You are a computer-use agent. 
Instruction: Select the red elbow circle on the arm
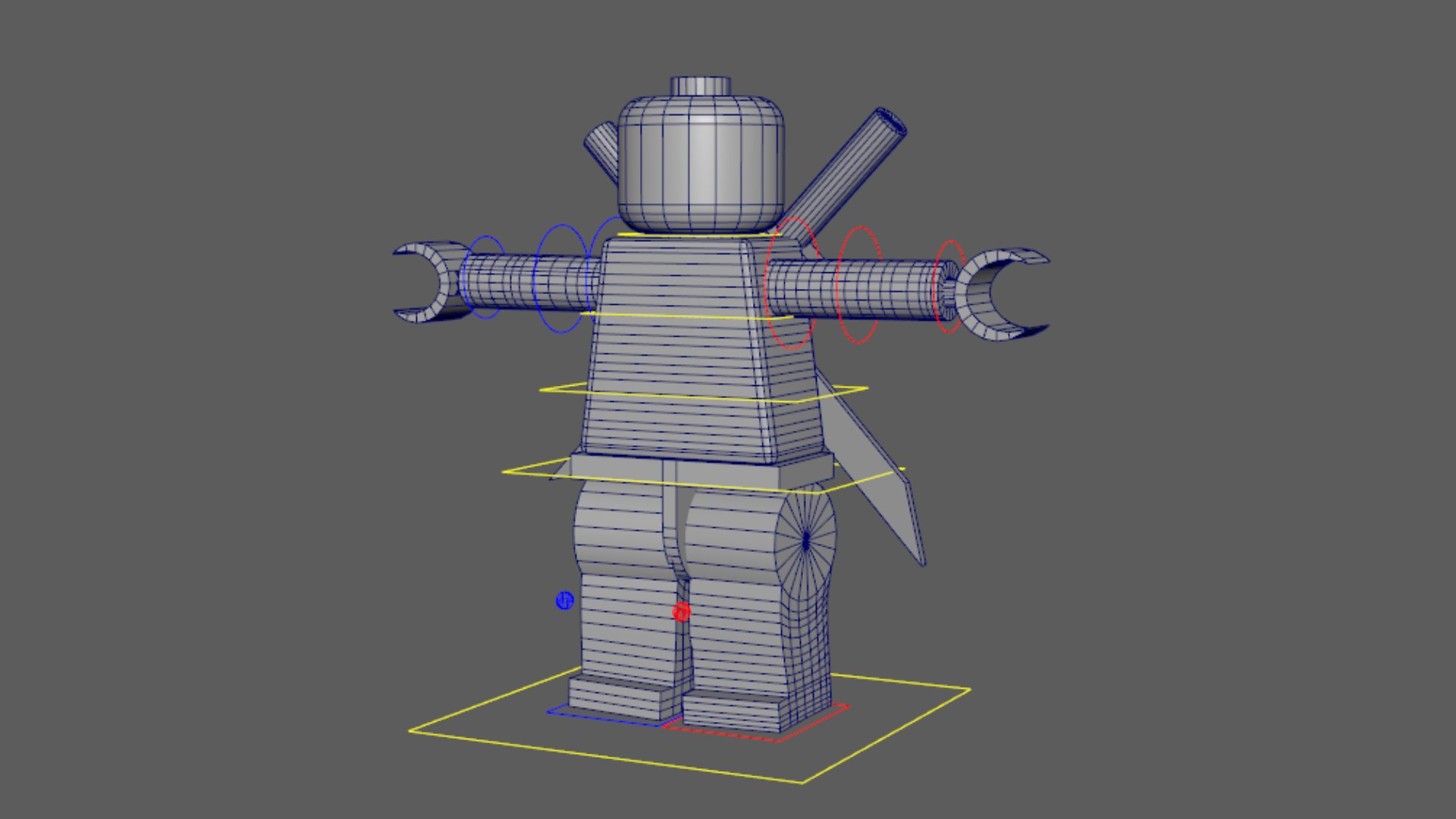(x=858, y=284)
